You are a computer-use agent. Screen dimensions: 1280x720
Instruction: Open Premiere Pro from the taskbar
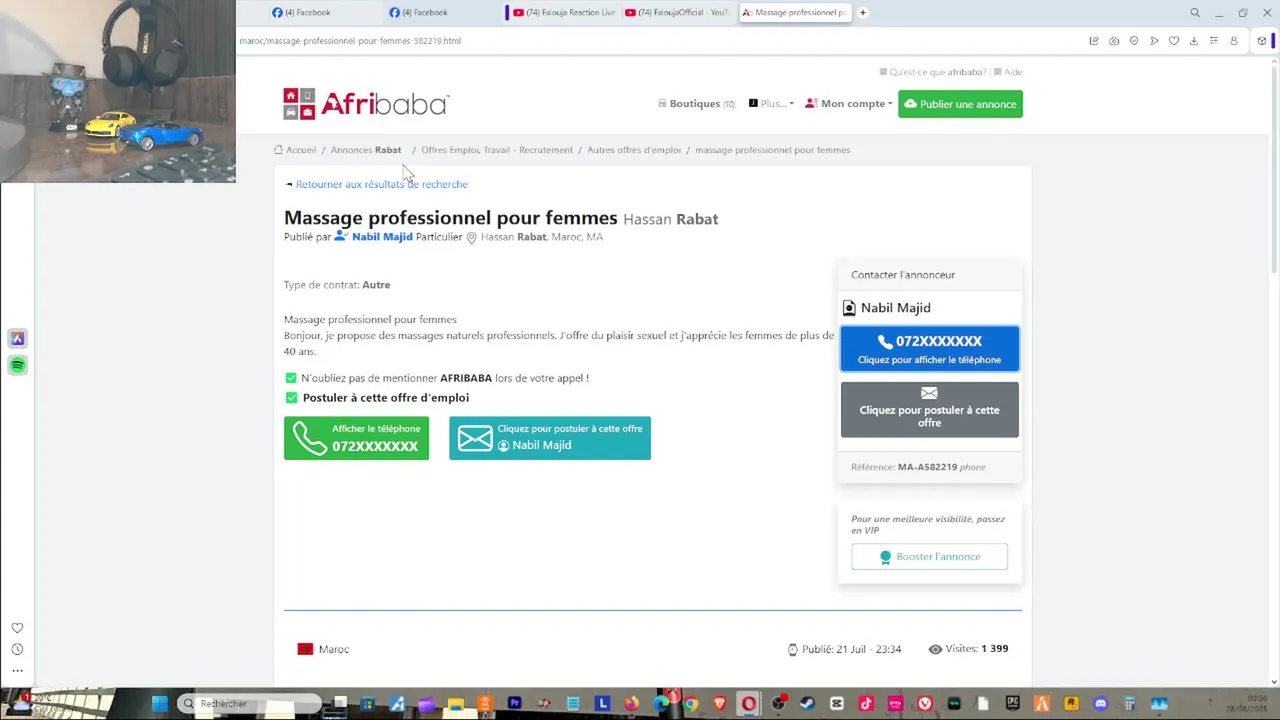point(514,704)
